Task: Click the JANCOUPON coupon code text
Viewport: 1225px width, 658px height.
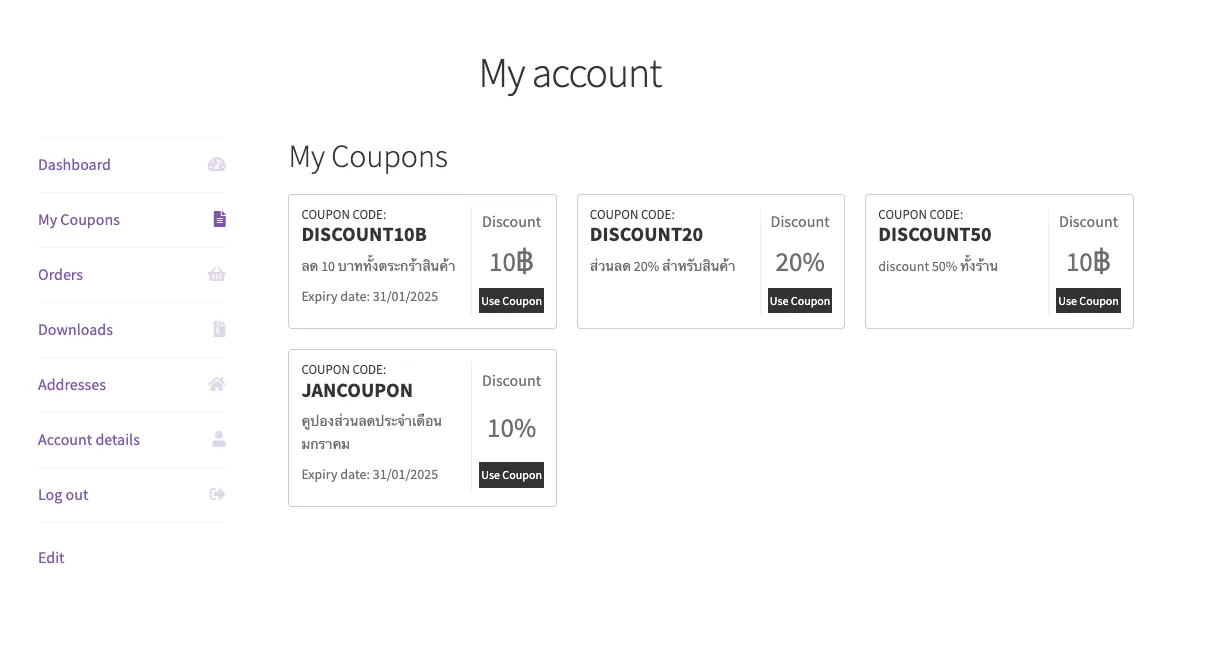Action: [x=357, y=390]
